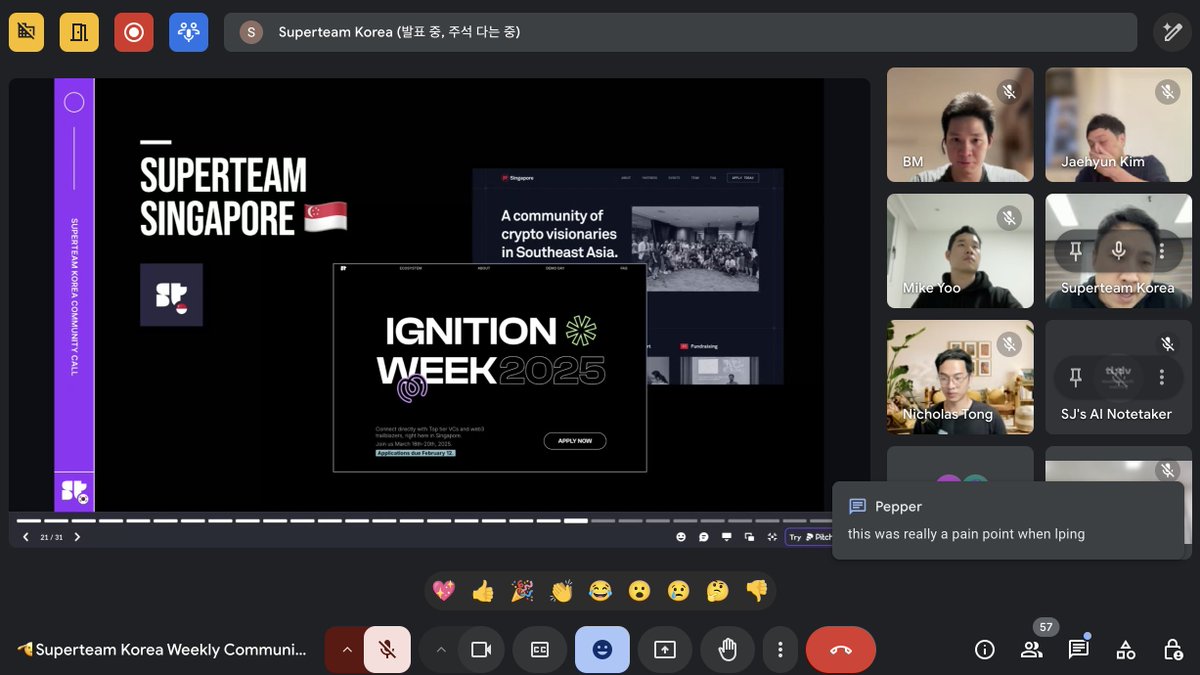Toggle your camera in the bottom bar
Viewport: 1200px width, 675px height.
point(481,650)
